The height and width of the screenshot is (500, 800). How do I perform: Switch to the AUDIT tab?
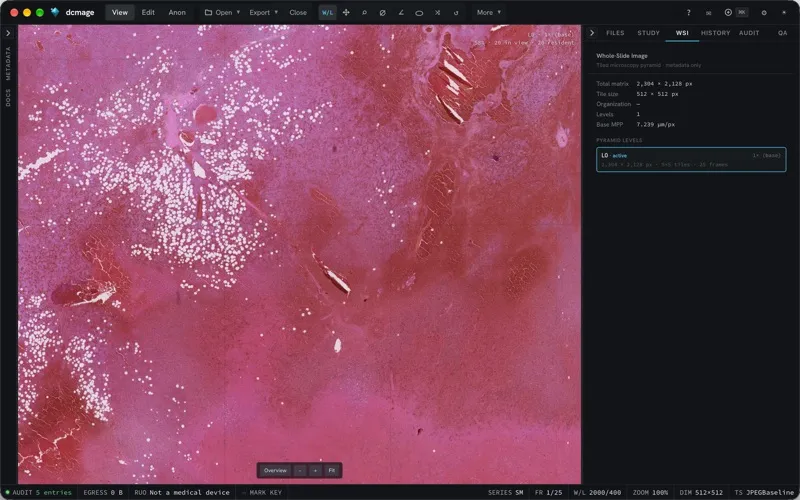pos(749,33)
